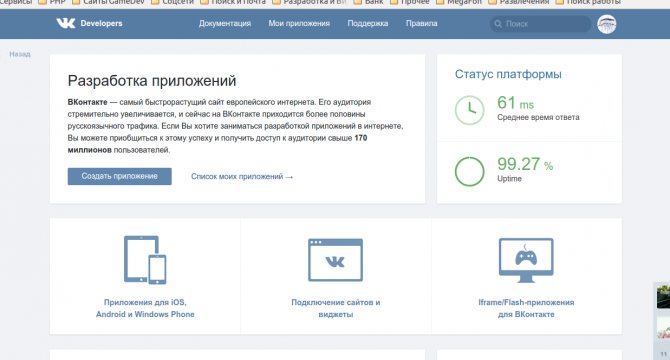This screenshot has width=670, height=360.
Task: Click the 61 ms response time value
Action: (x=515, y=103)
